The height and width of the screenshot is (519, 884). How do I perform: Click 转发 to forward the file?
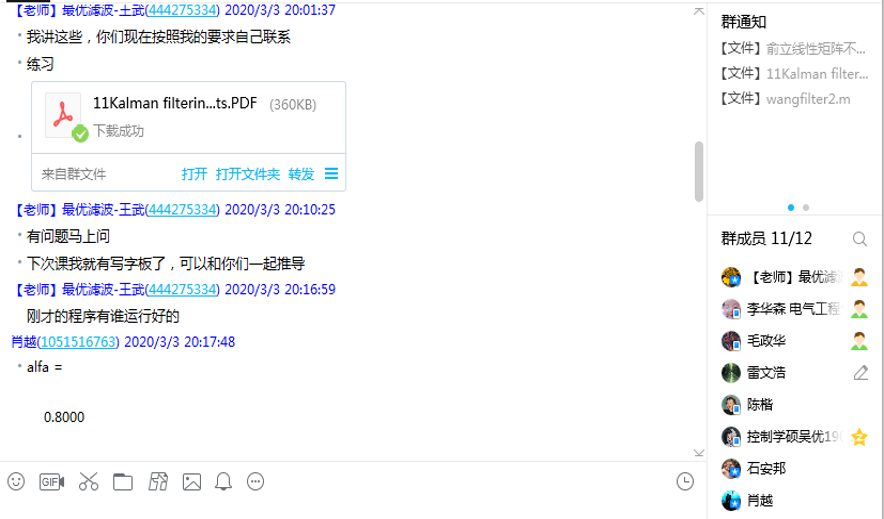[x=301, y=174]
